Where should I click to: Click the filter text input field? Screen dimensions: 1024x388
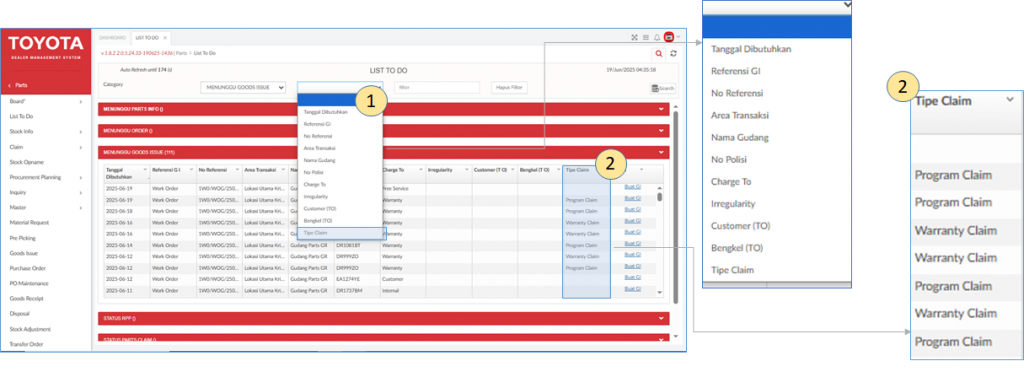tap(437, 88)
